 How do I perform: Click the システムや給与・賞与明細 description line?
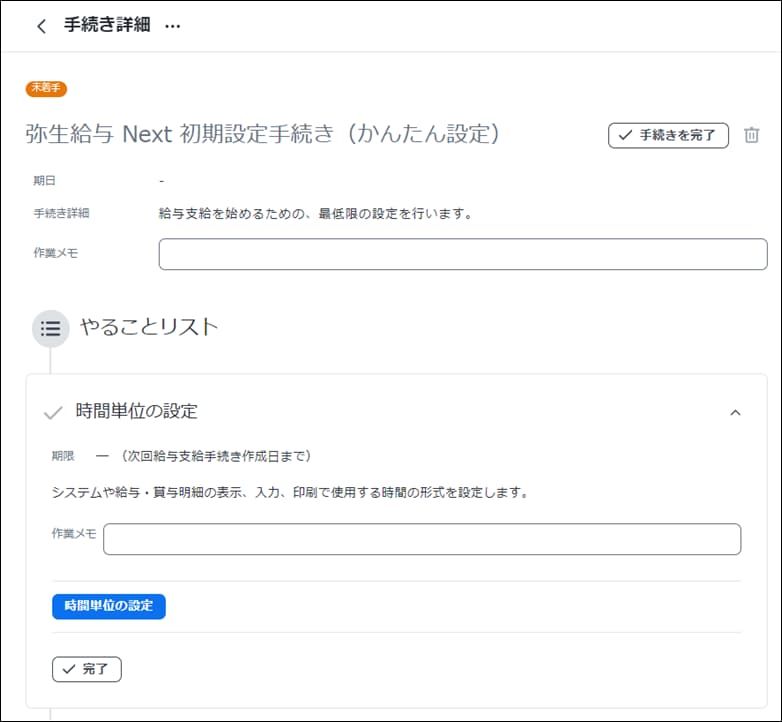(x=290, y=493)
